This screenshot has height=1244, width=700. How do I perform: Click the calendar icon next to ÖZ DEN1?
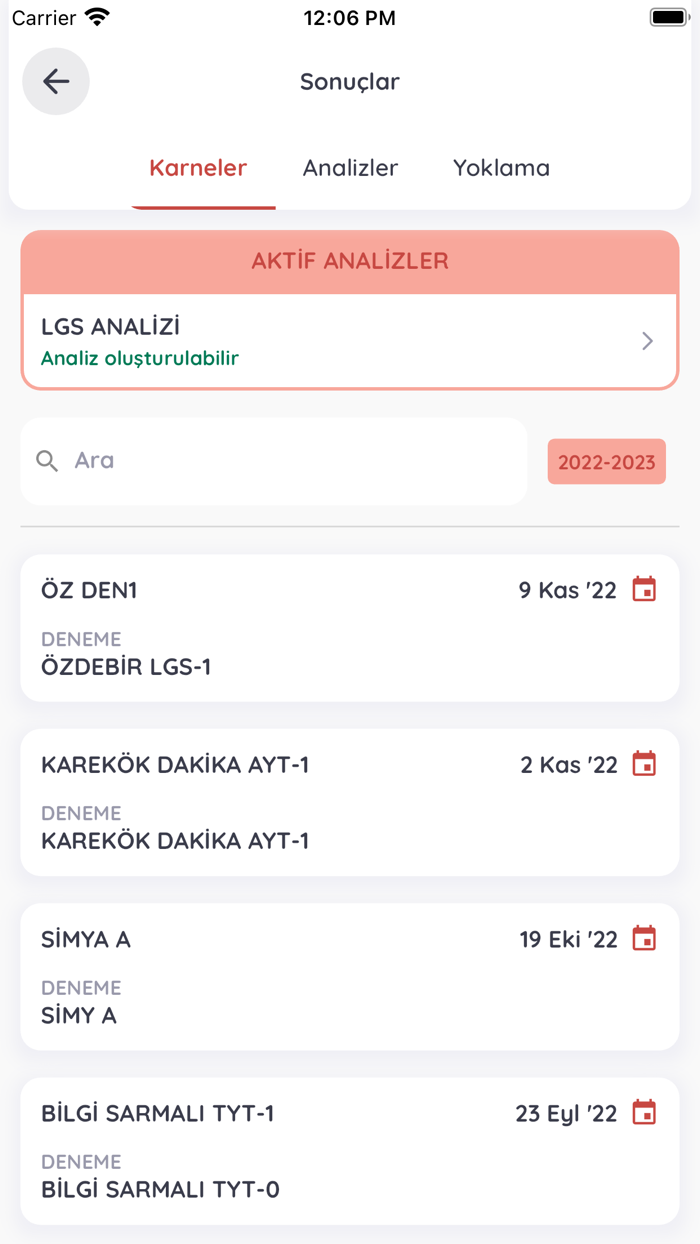[x=647, y=589]
